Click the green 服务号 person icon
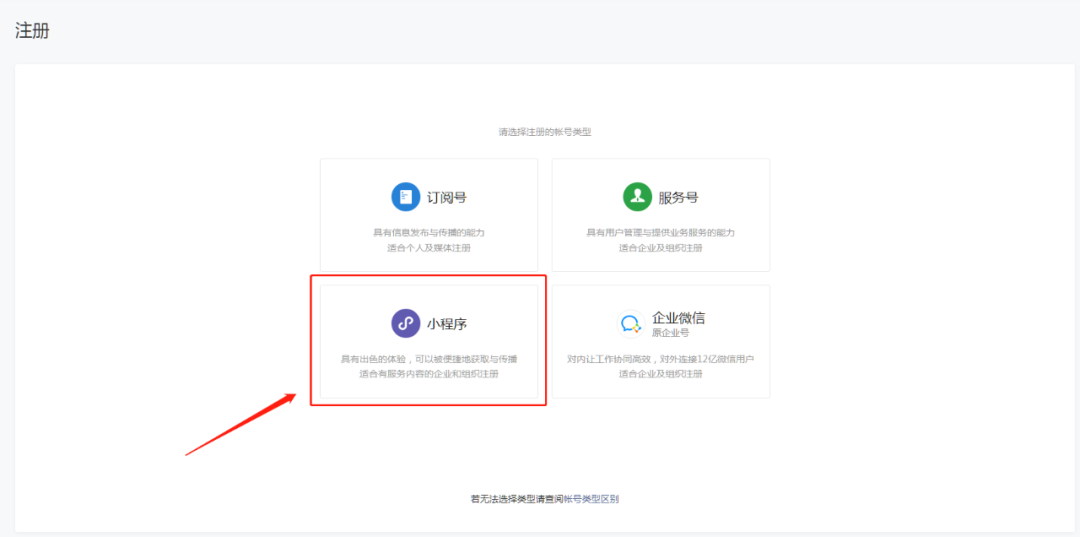 637,197
